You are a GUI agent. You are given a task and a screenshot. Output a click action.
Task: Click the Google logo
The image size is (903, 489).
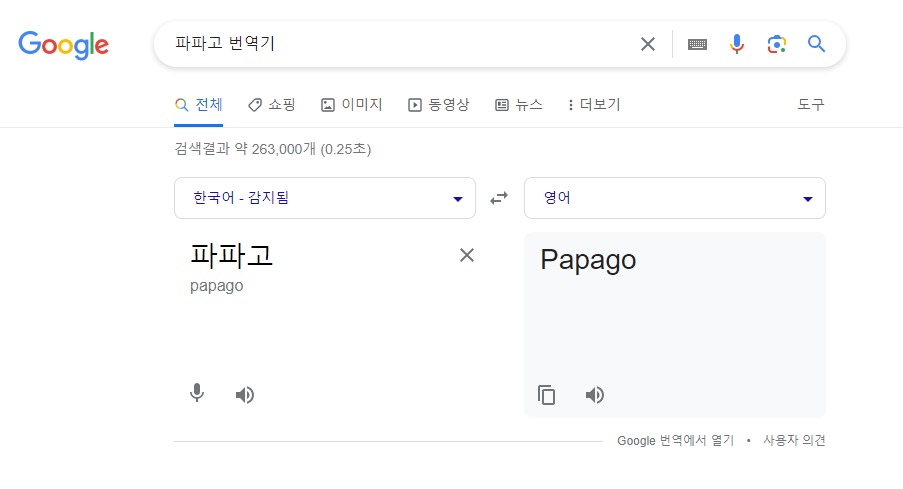63,44
